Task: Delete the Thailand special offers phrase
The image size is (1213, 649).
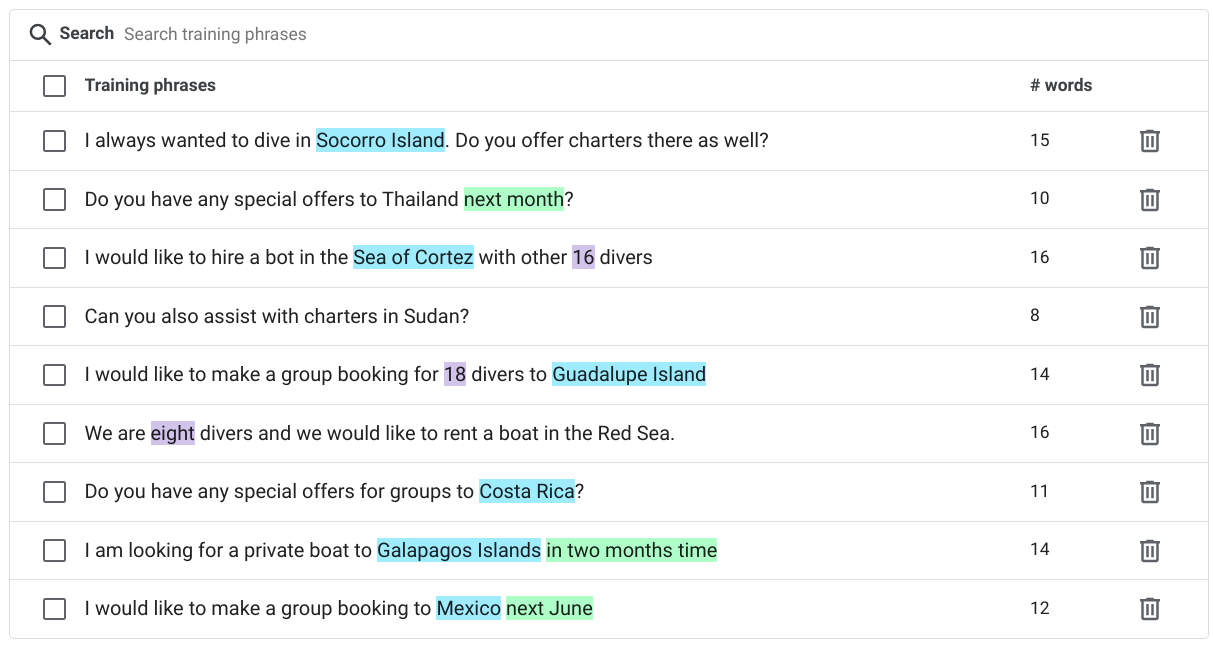Action: click(1149, 199)
